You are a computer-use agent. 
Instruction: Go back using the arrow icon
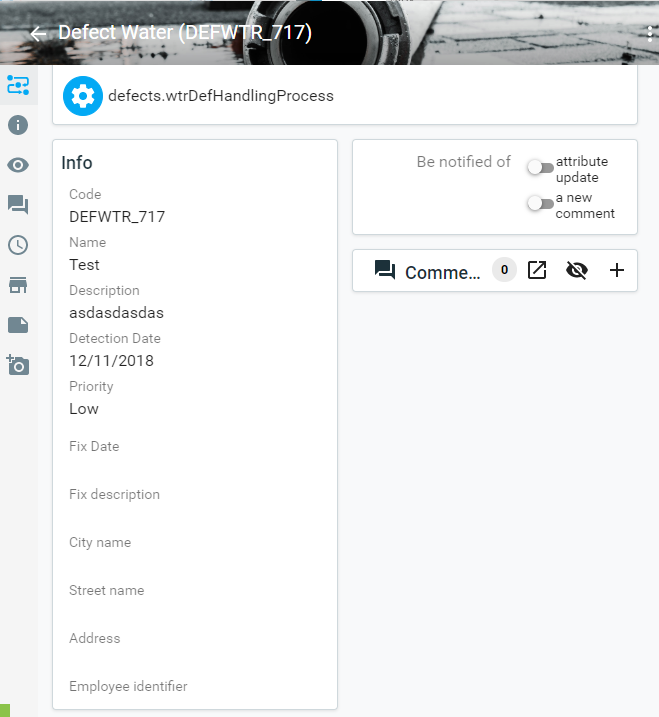pyautogui.click(x=38, y=33)
